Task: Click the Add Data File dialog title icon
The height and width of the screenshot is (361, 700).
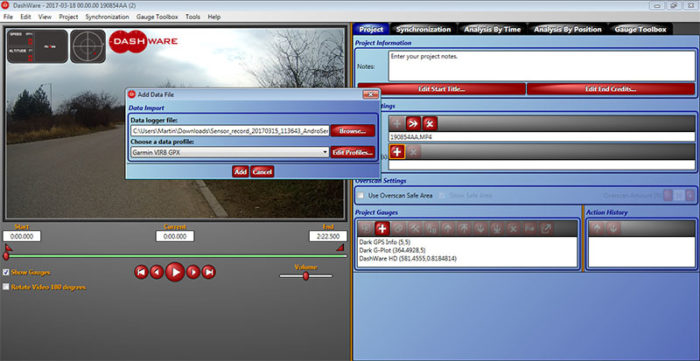Action: 132,94
